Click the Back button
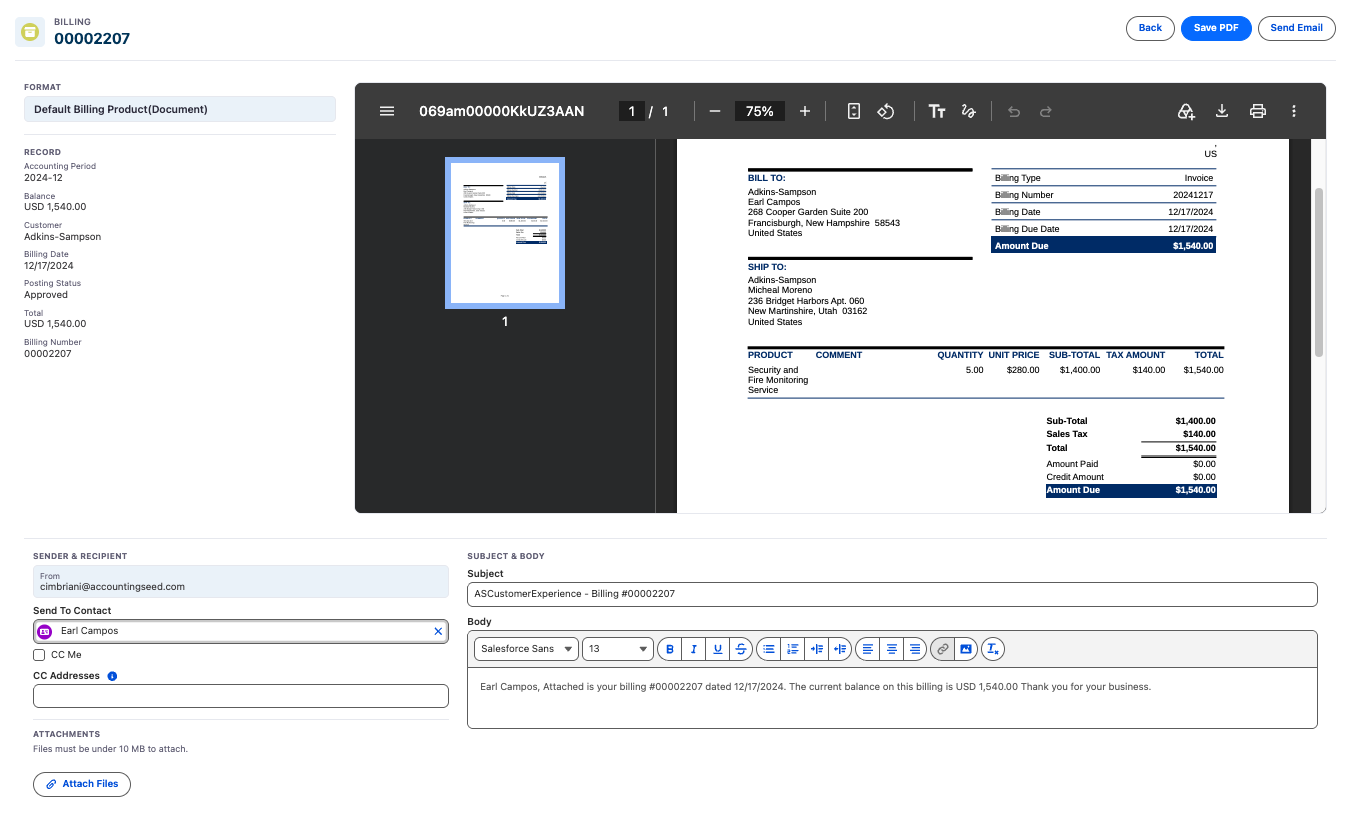 tap(1150, 28)
